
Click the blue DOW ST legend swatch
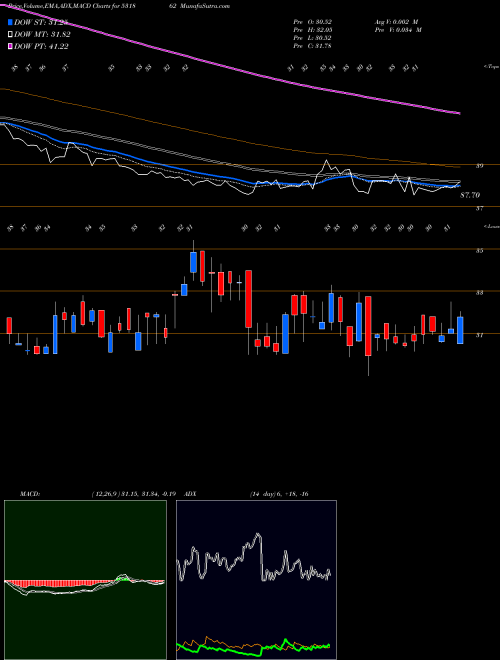11,23
